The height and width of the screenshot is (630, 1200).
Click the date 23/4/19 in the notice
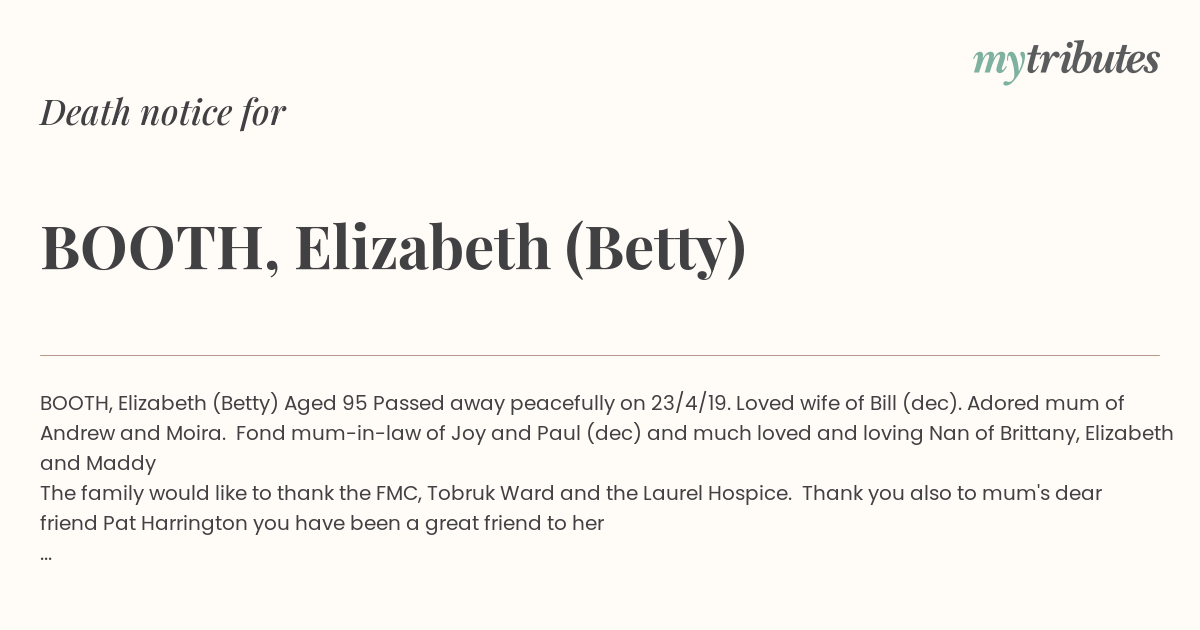click(688, 404)
